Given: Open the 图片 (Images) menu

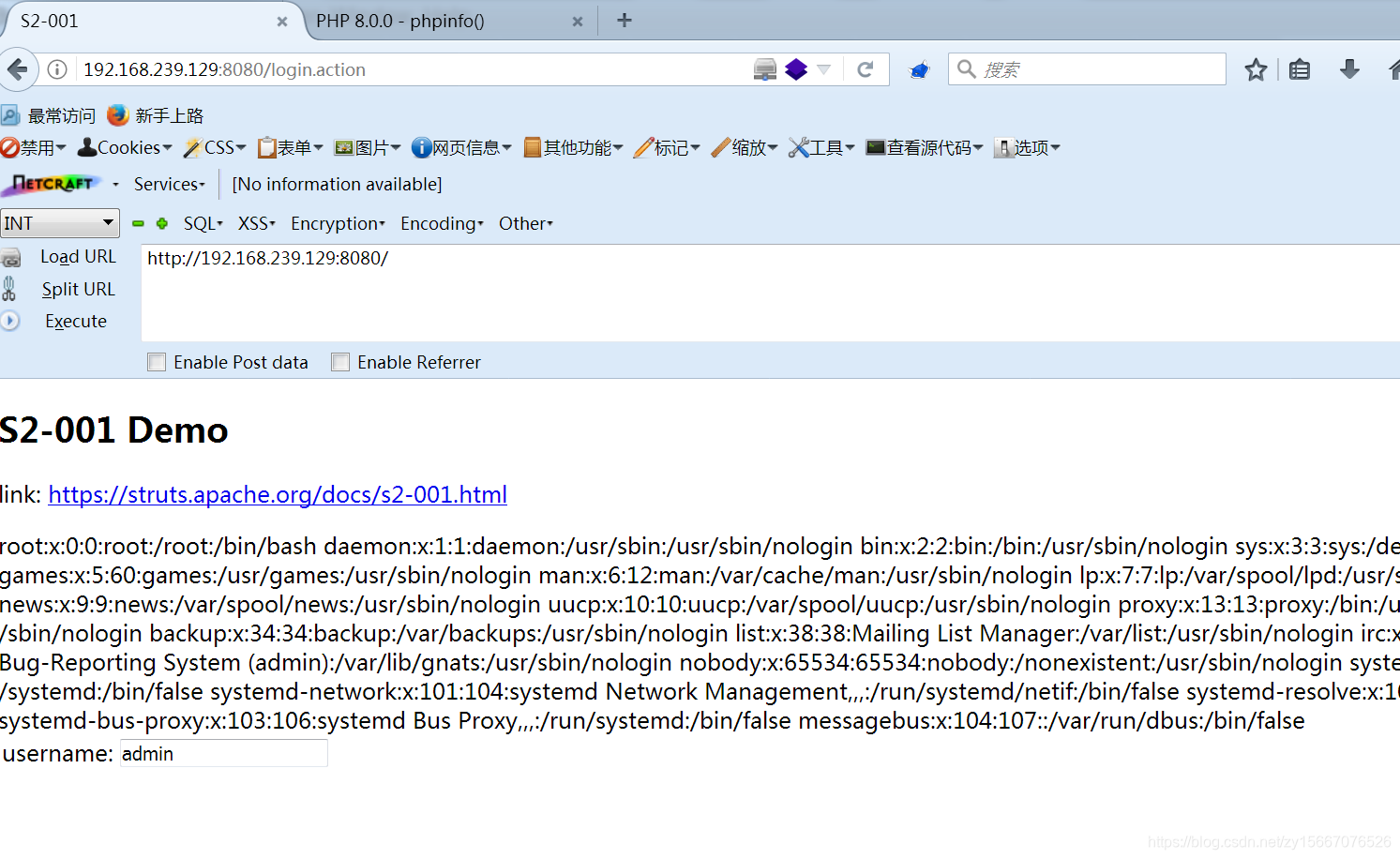Looking at the screenshot, I should point(368,147).
